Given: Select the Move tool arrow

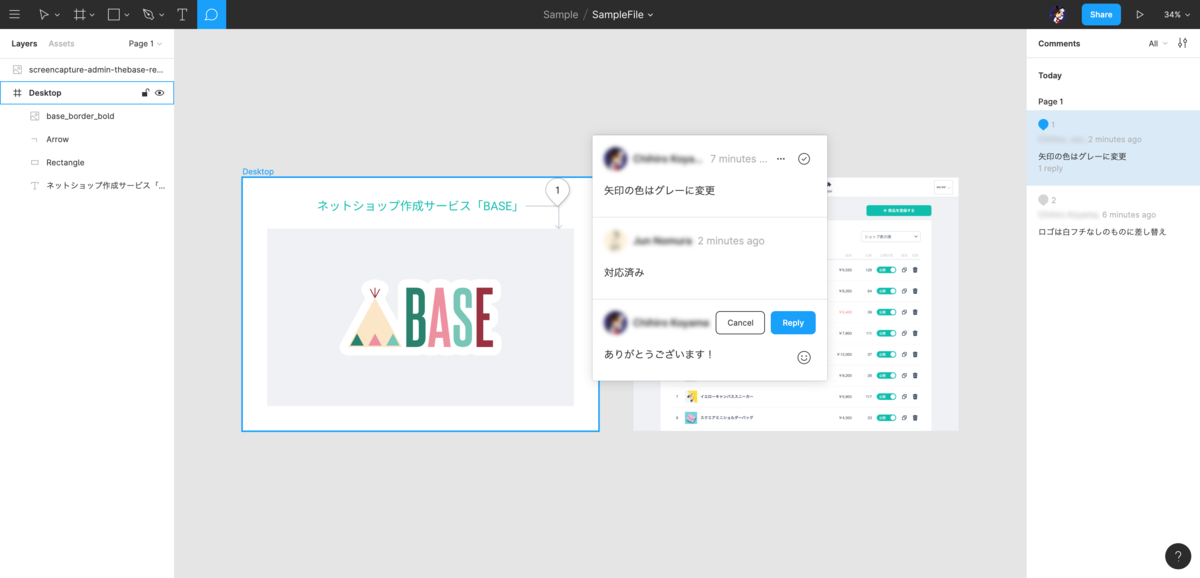Looking at the screenshot, I should [43, 14].
